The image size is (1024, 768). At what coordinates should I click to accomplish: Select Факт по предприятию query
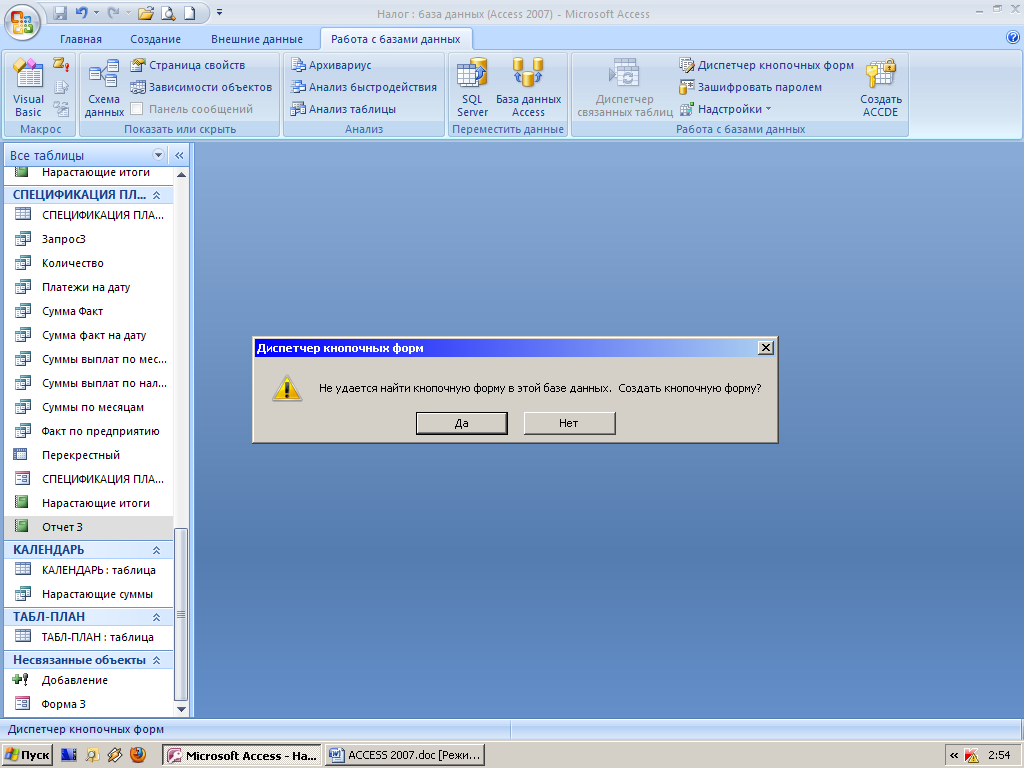tap(89, 431)
